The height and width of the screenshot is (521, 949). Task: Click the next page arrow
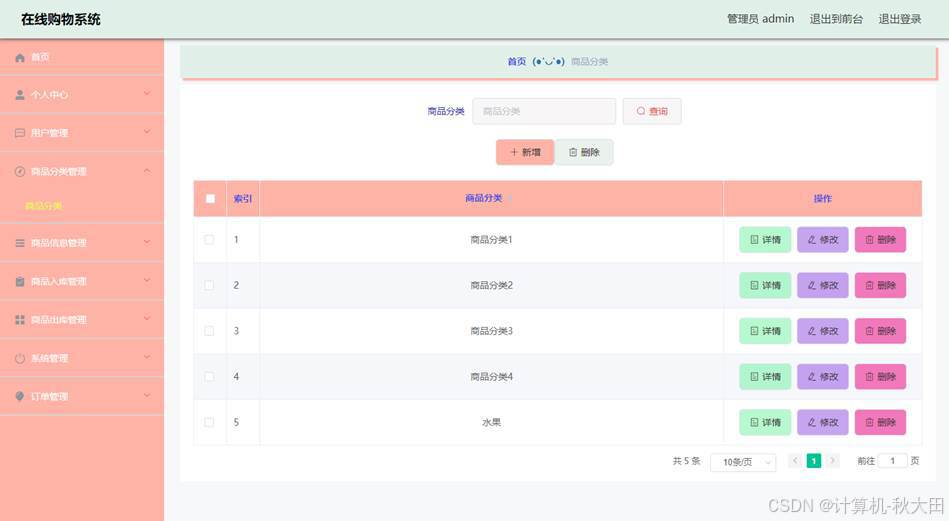click(x=832, y=461)
